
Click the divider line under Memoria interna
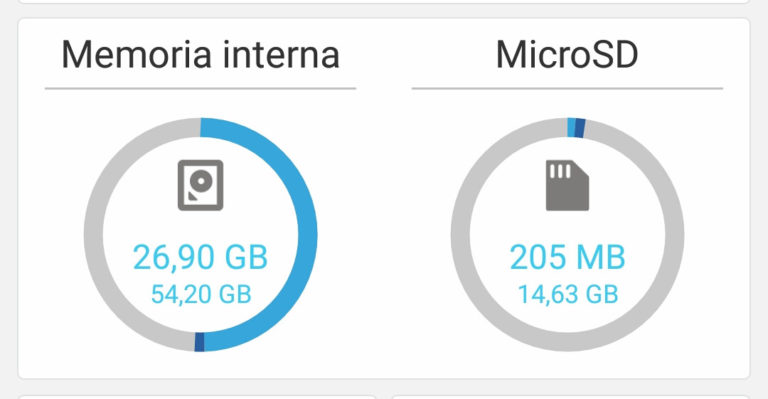(200, 89)
